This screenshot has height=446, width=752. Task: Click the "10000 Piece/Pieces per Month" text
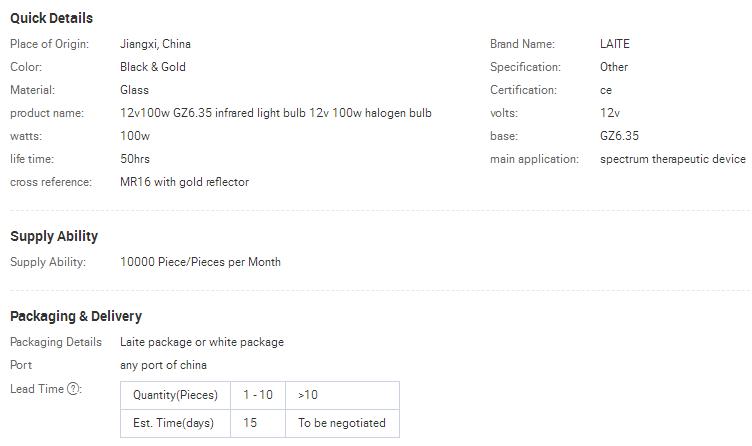pyautogui.click(x=200, y=262)
